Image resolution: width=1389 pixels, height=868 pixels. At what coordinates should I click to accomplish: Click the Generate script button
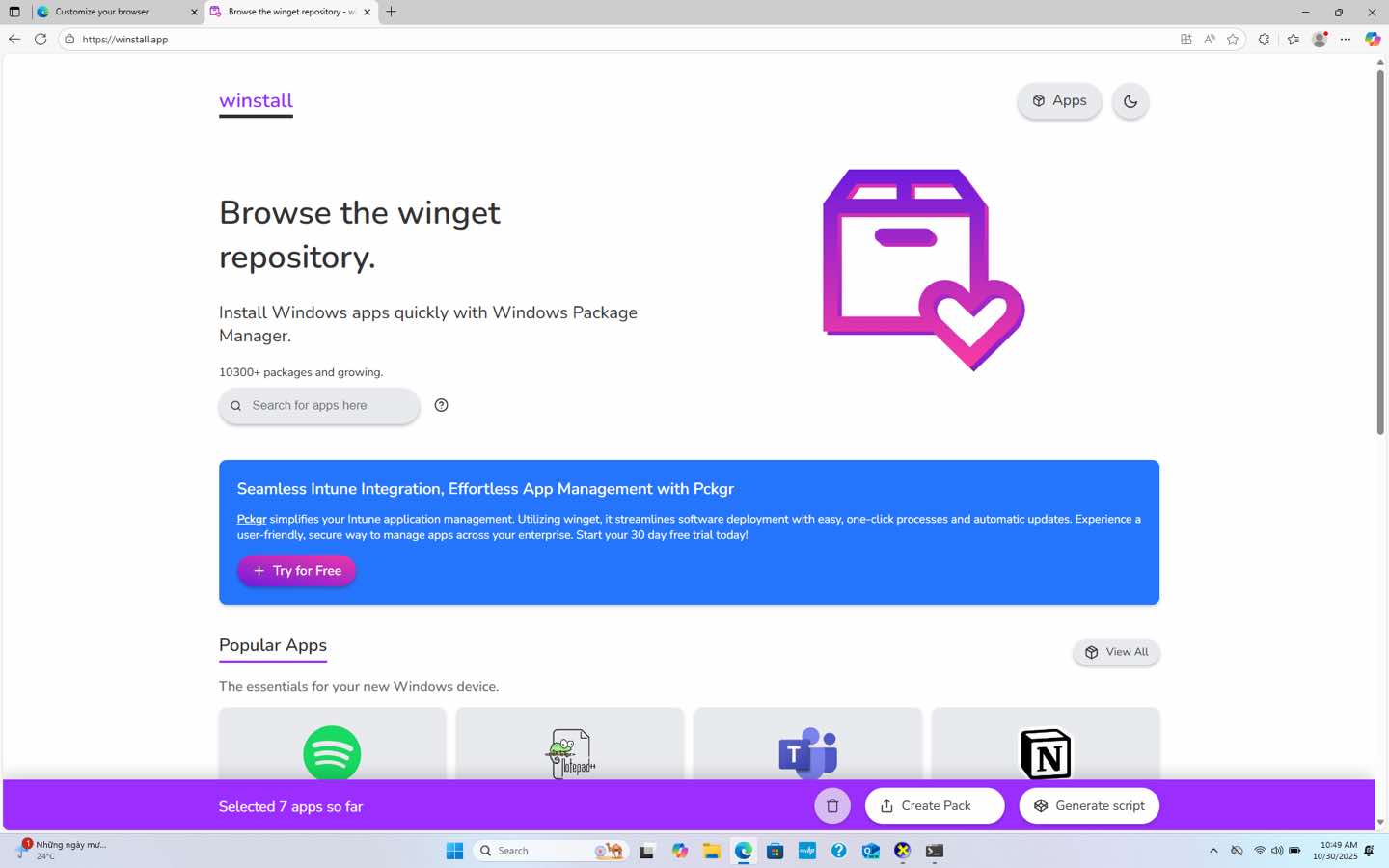(x=1089, y=806)
